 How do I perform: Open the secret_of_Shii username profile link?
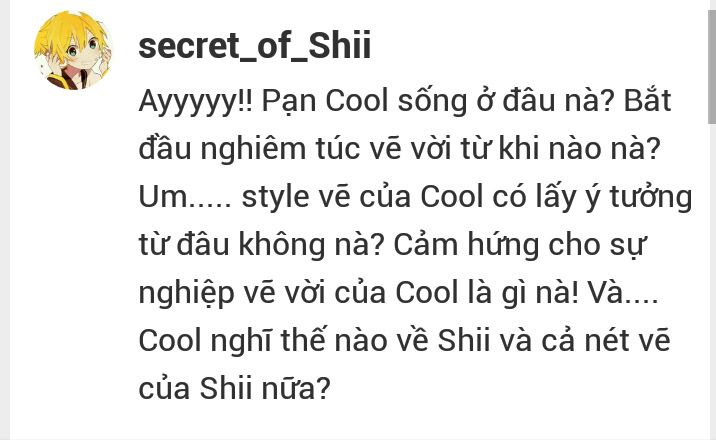point(254,46)
